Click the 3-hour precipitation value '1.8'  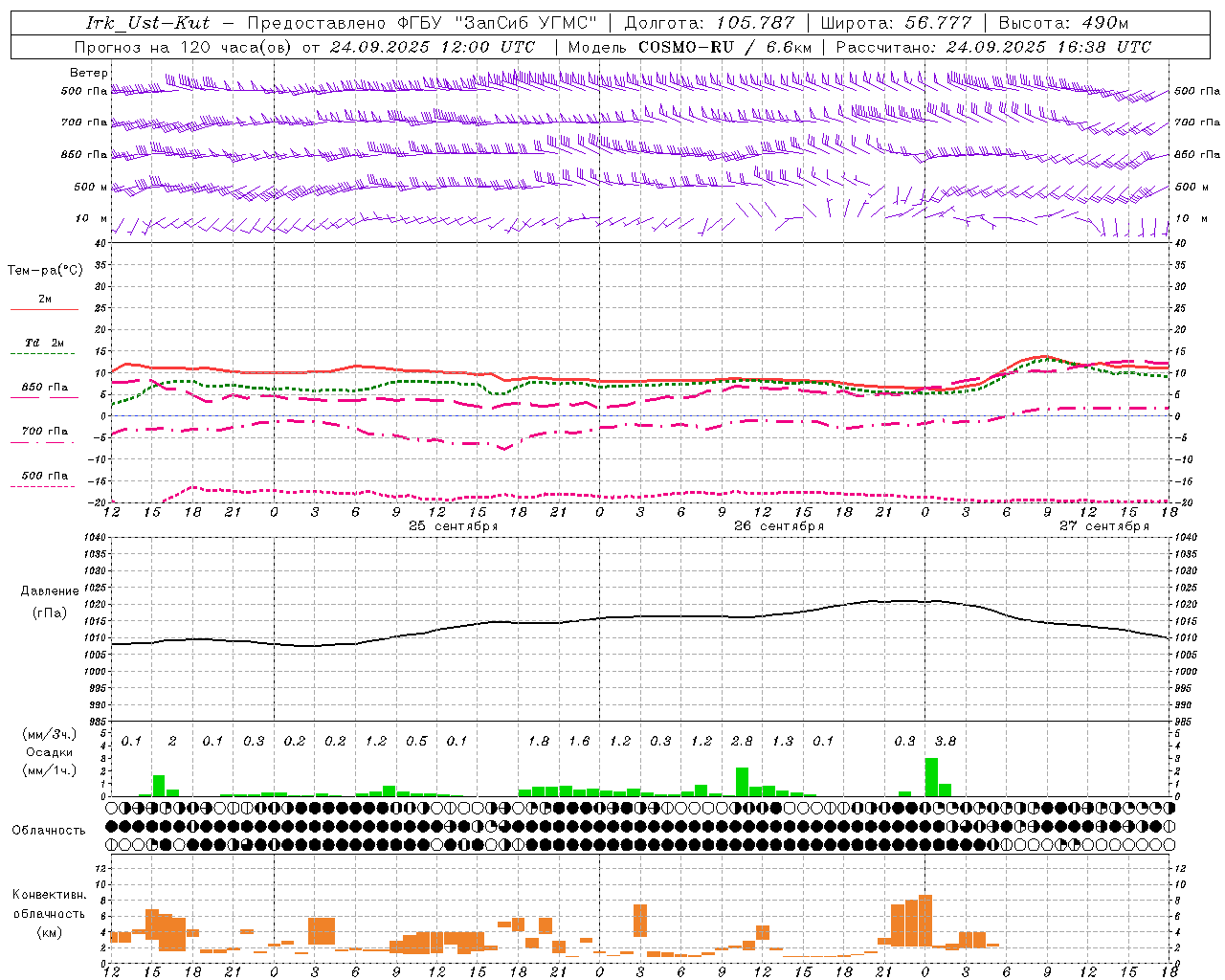tap(539, 742)
